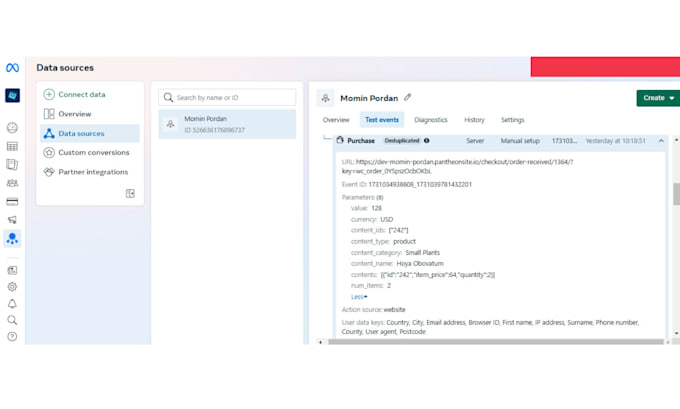The height and width of the screenshot is (409, 680).
Task: Switch to the Test events tab
Action: pyautogui.click(x=382, y=120)
